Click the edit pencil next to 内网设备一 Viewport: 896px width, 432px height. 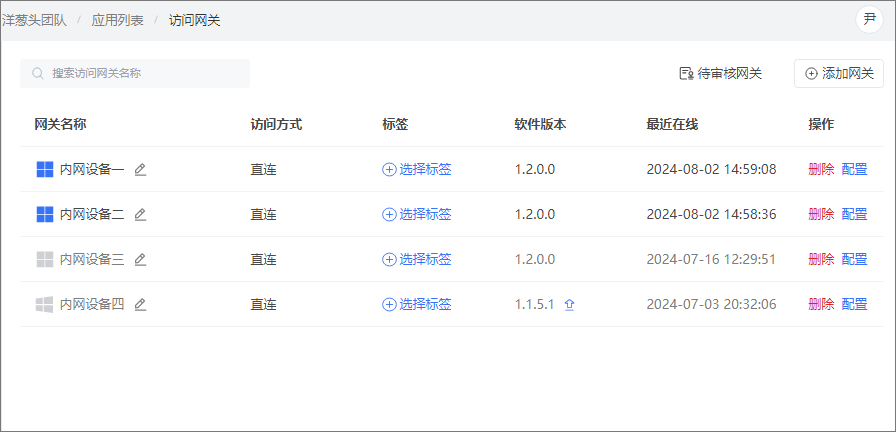pyautogui.click(x=140, y=169)
